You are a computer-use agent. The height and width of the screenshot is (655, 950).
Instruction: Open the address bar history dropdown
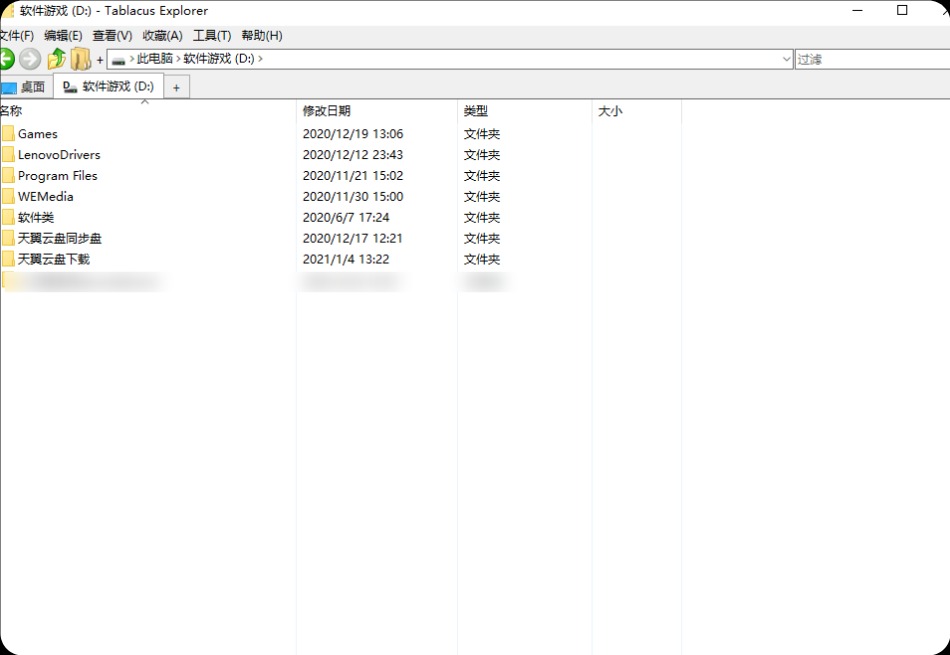point(787,58)
